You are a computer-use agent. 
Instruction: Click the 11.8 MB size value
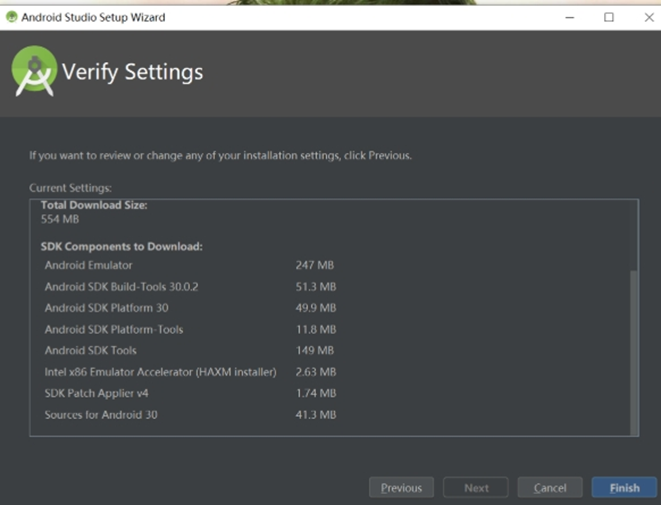pos(316,329)
